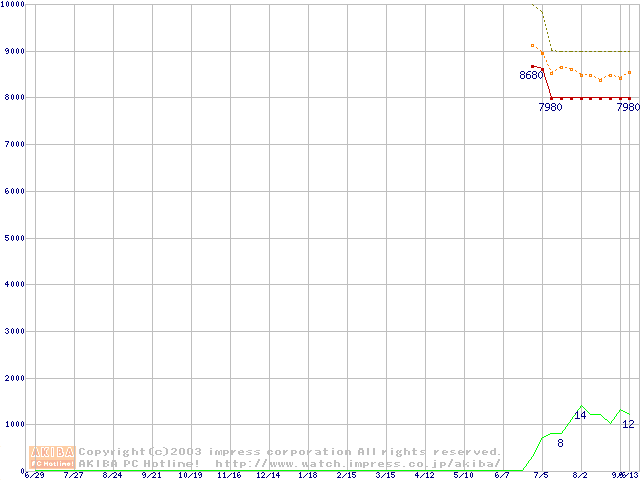This screenshot has height=480, width=640.
Task: Click the green line's 14 data label
Action: pos(580,415)
